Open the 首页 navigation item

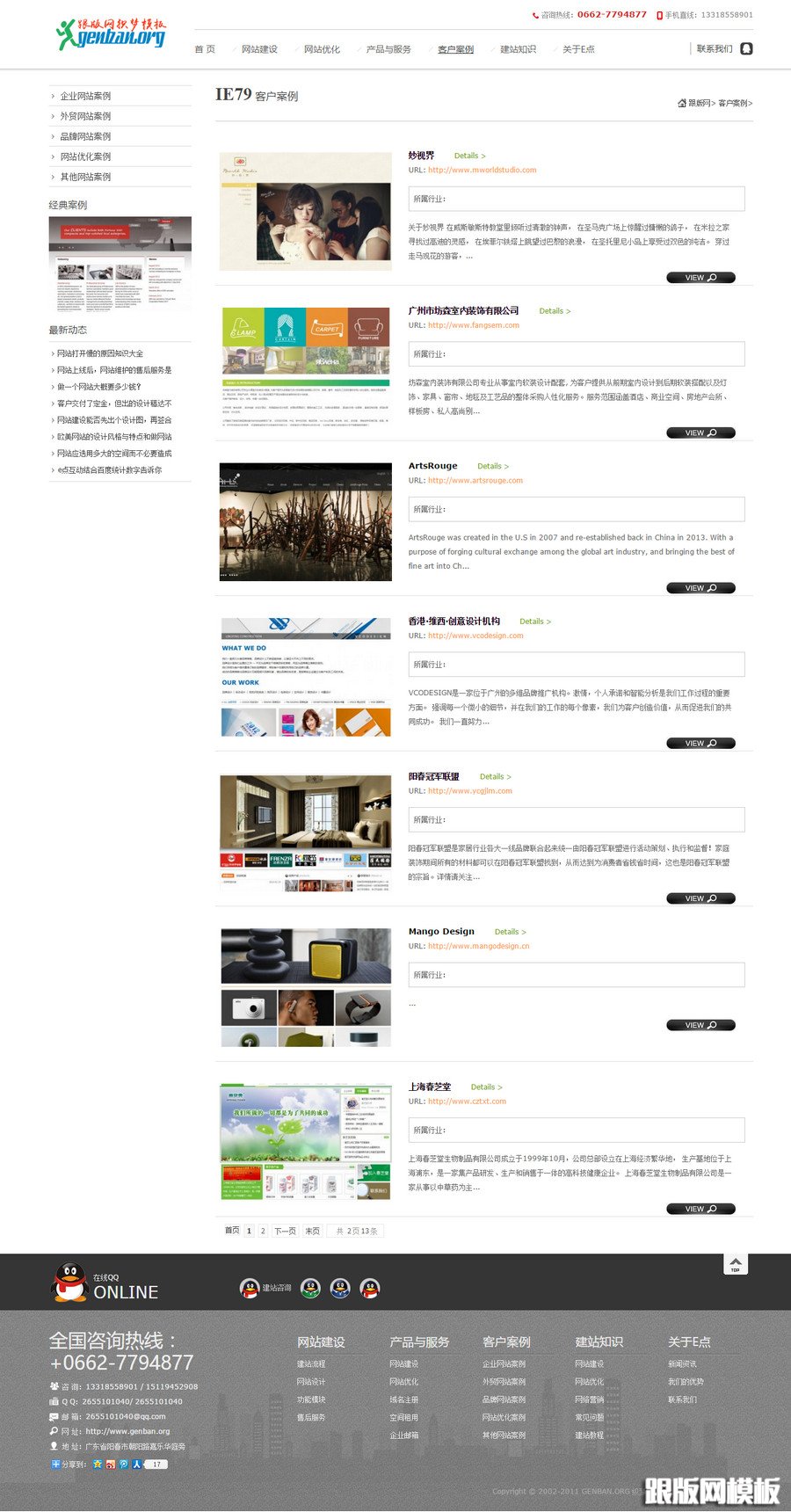click(x=205, y=49)
